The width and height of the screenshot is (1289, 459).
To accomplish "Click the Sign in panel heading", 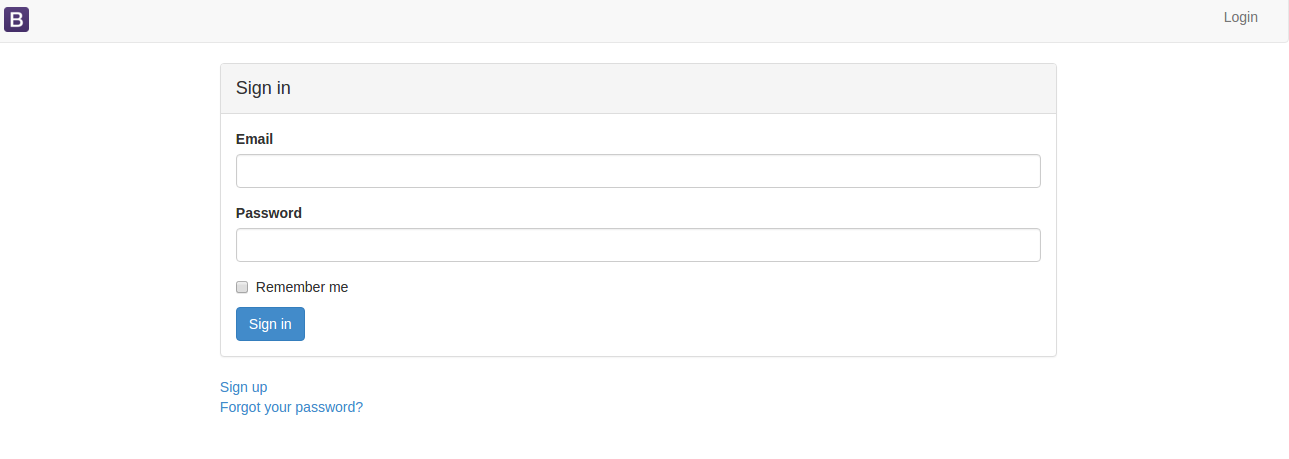I will [x=263, y=88].
